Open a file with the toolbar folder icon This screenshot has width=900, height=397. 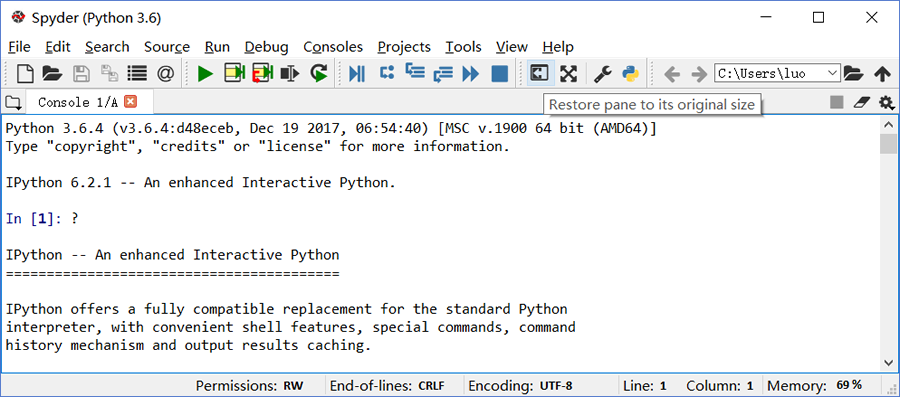point(52,73)
